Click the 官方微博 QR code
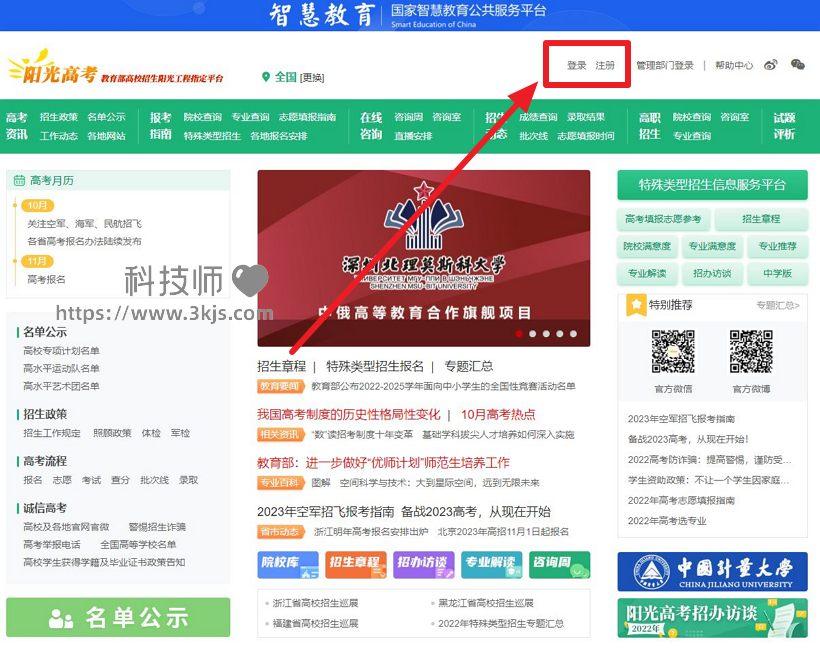 pos(751,351)
